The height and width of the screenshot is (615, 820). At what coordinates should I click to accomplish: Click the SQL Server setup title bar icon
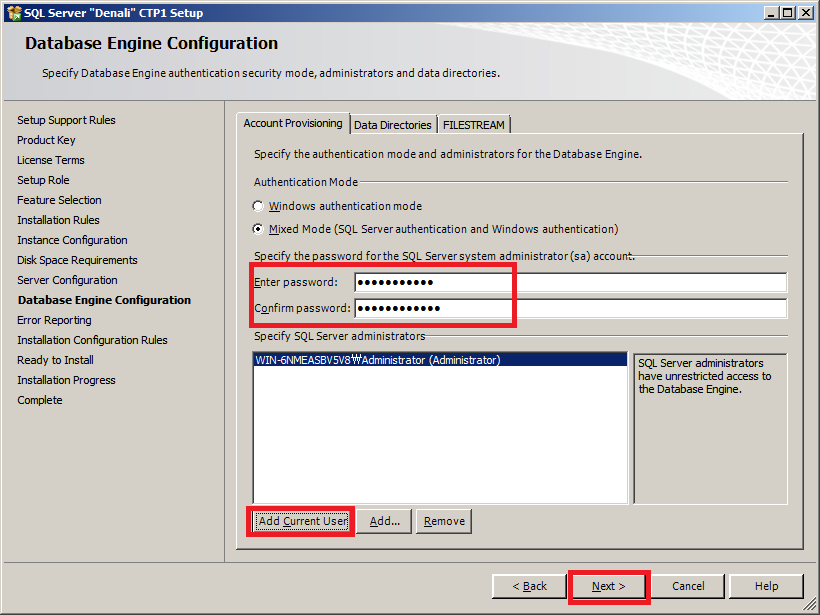tap(14, 13)
